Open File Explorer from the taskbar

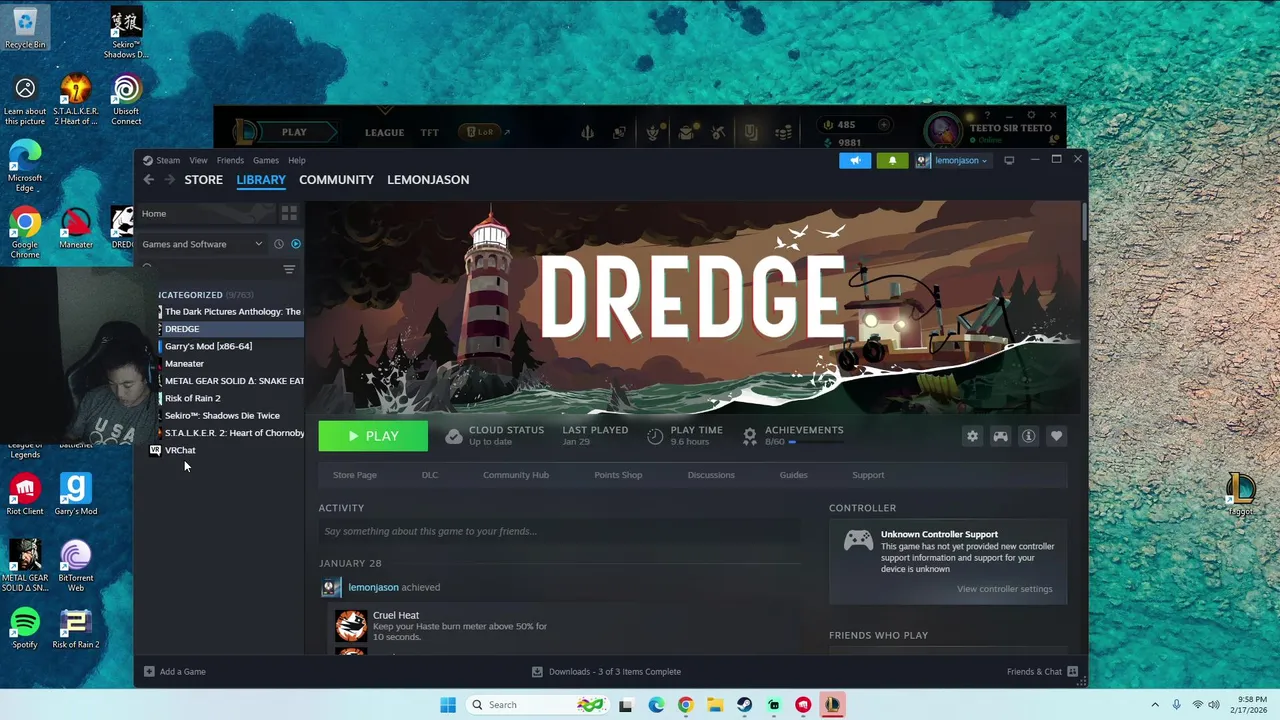(x=714, y=705)
